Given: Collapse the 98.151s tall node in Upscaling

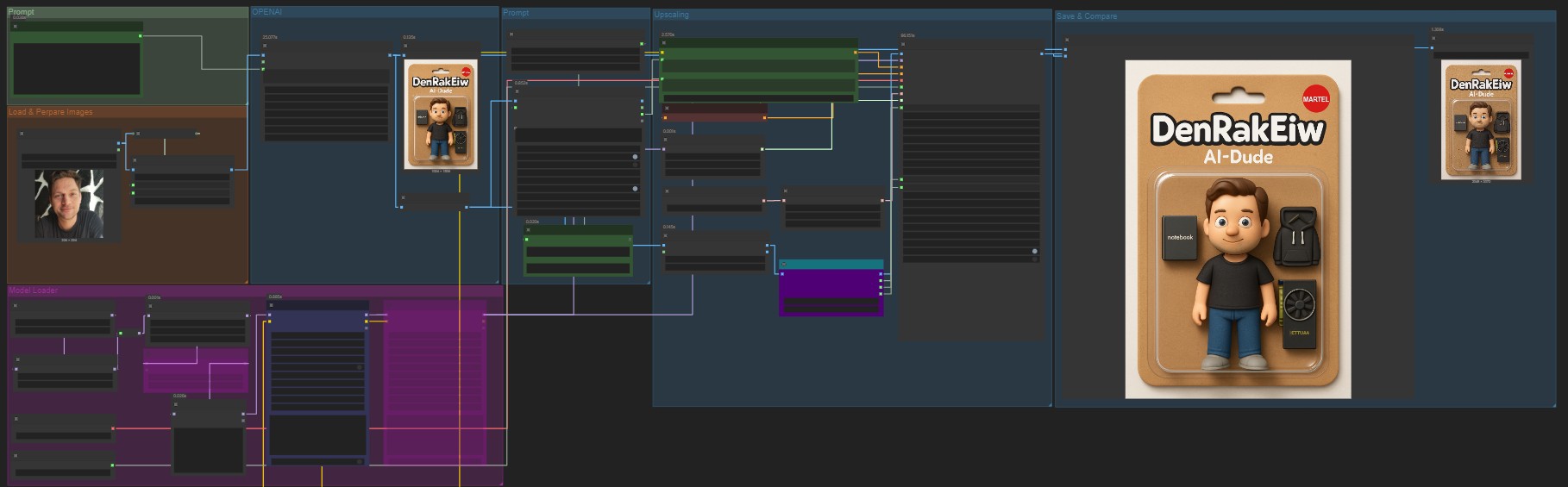Looking at the screenshot, I should pos(903,43).
